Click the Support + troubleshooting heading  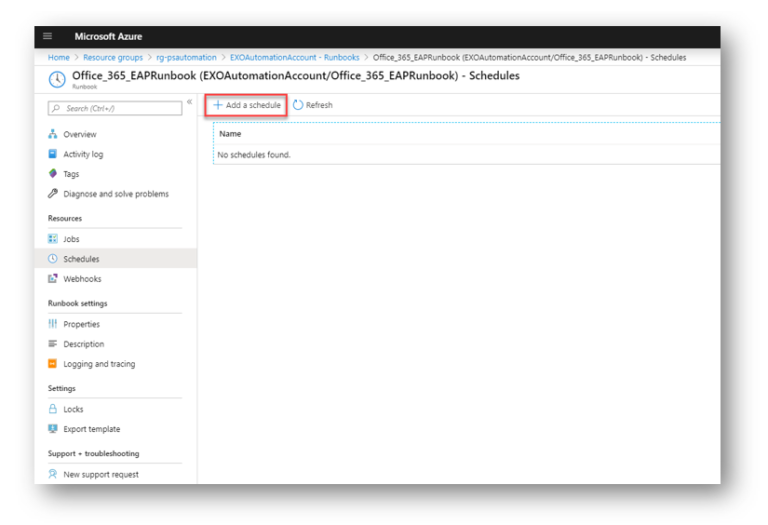pos(94,453)
